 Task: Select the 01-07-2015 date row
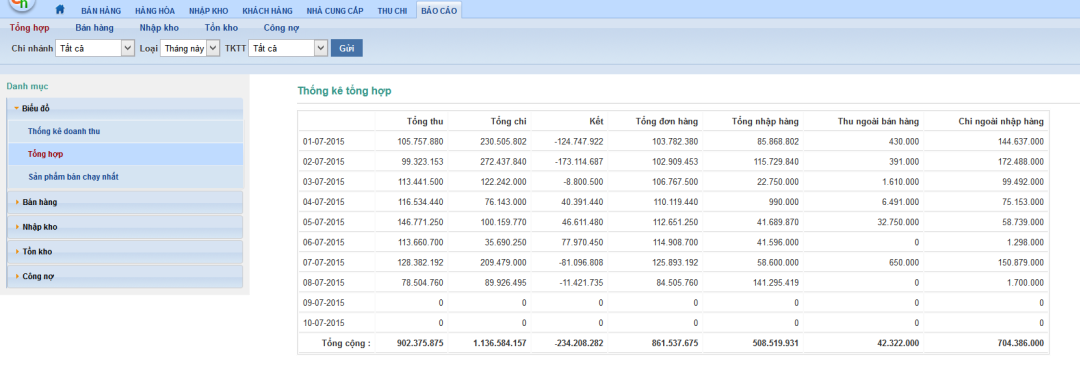pos(673,142)
